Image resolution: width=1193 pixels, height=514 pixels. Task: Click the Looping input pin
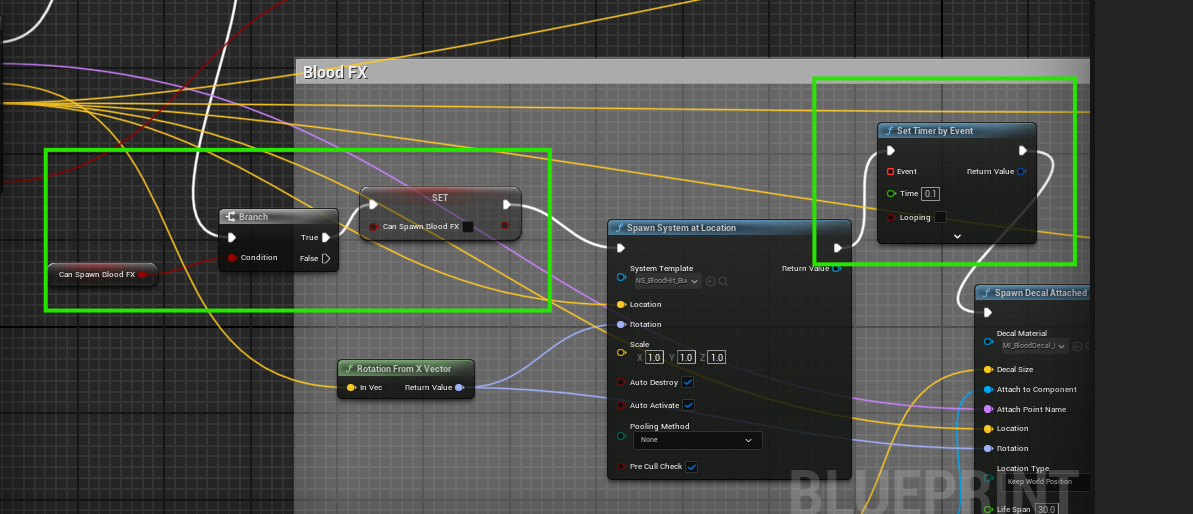(891, 217)
